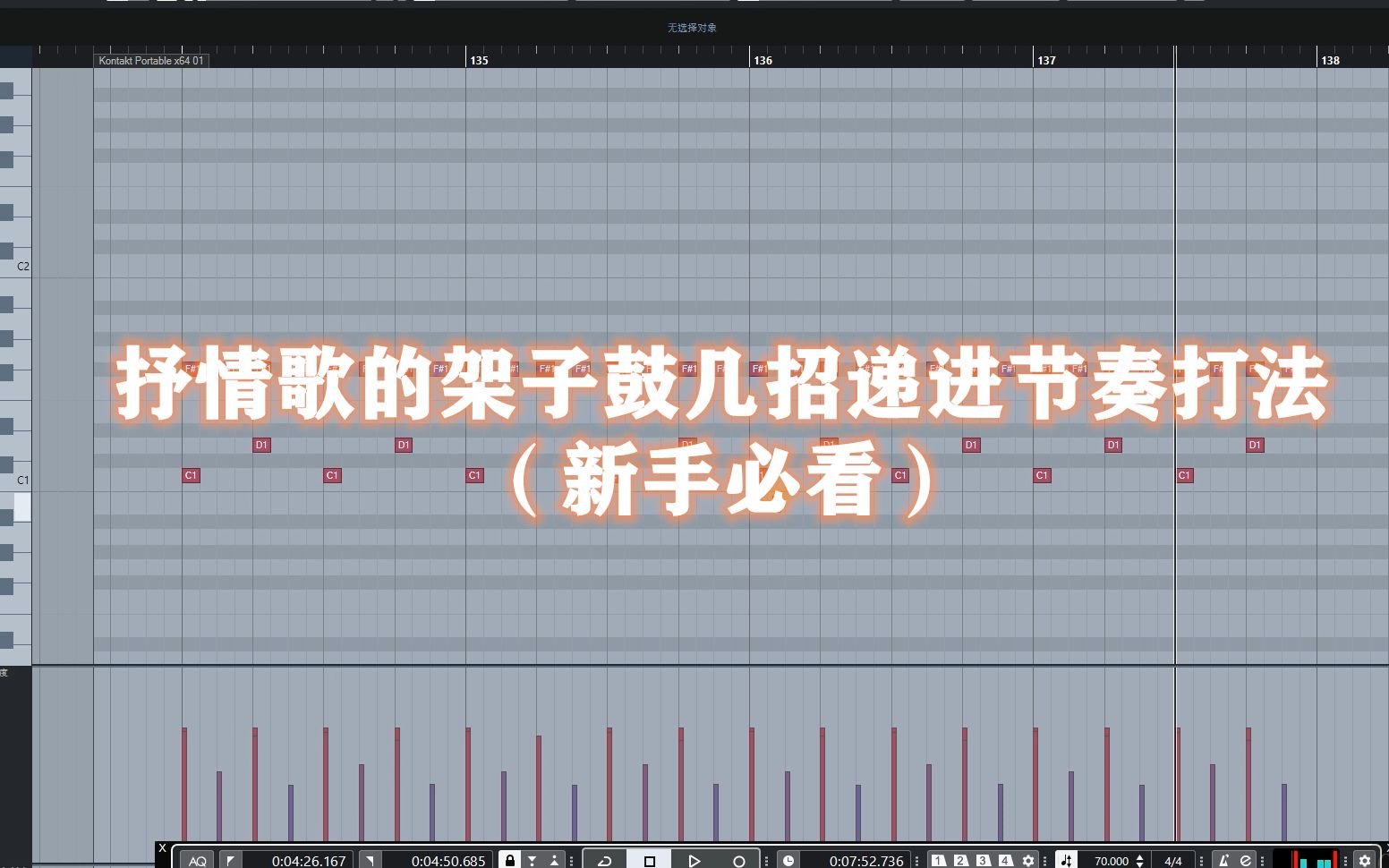Jump to marker 2
The image size is (1389, 868).
click(x=961, y=861)
